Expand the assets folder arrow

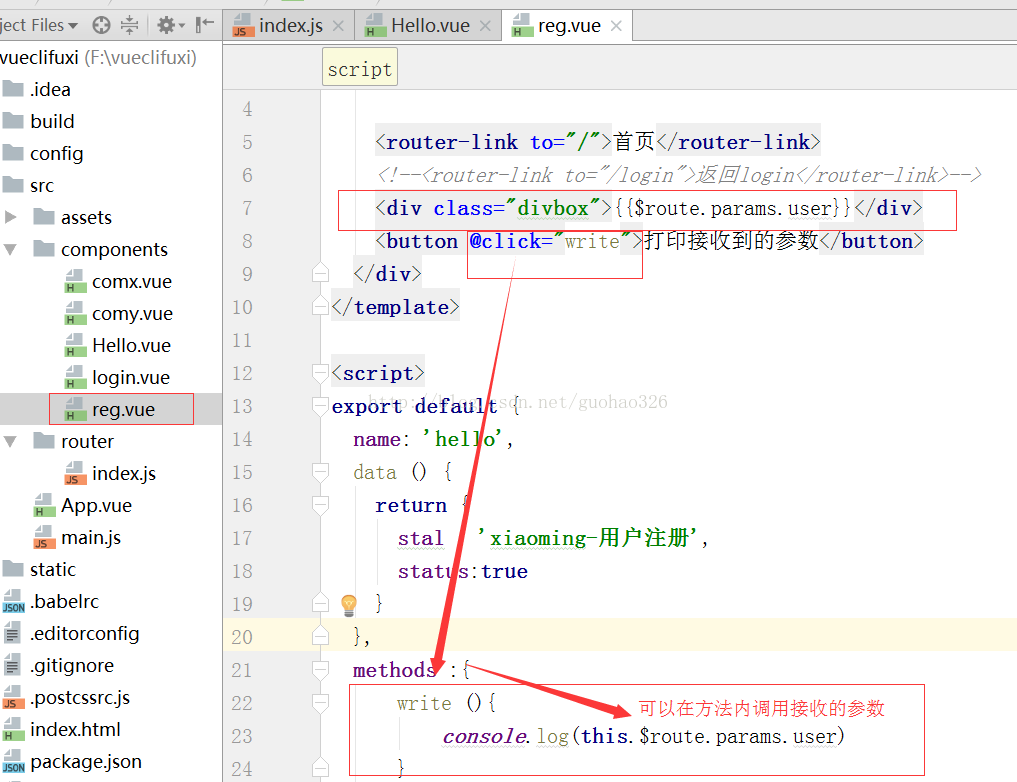(10, 217)
